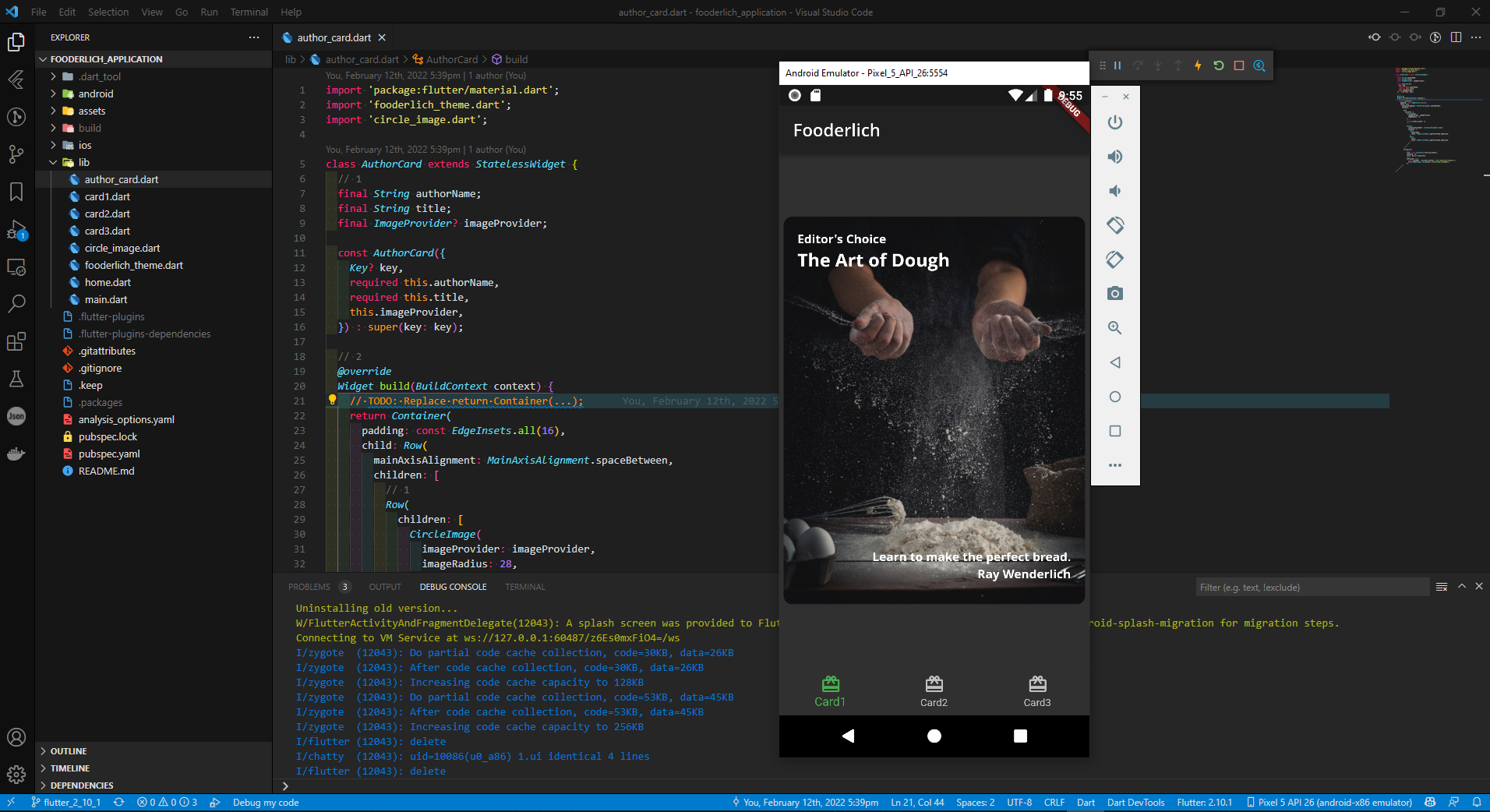
Task: Trigger hot reload with the lightning icon
Action: tap(1198, 65)
